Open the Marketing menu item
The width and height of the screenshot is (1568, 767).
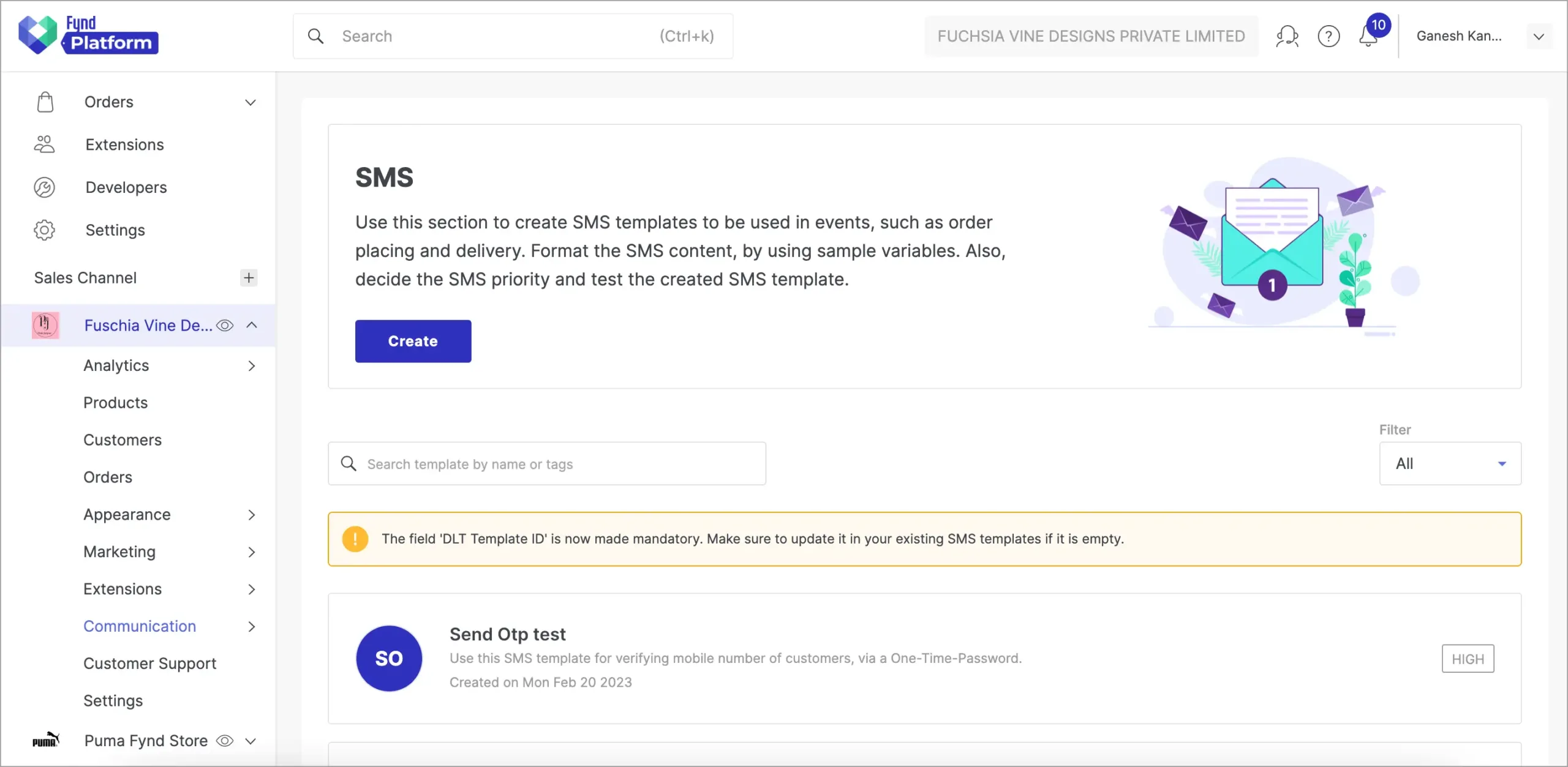tap(119, 552)
